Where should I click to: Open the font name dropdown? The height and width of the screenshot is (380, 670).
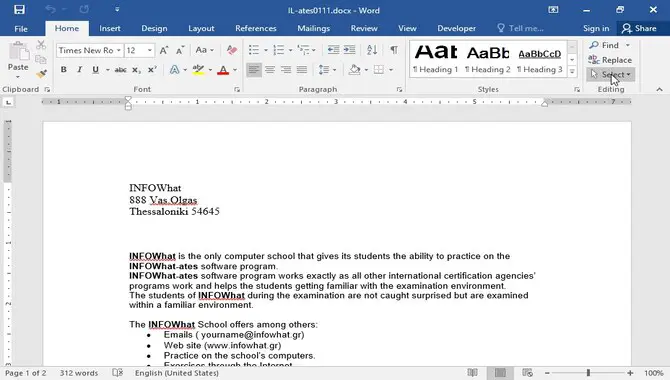[x=118, y=50]
